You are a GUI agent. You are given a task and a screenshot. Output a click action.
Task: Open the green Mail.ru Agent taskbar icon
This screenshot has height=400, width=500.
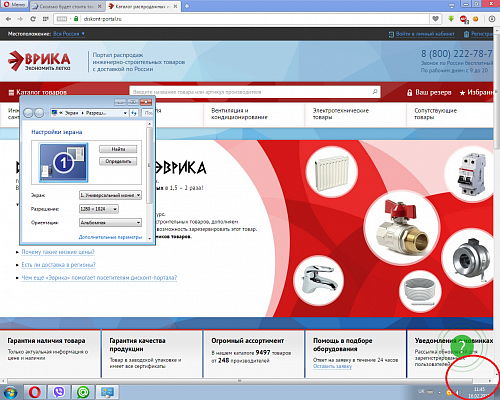click(x=83, y=392)
